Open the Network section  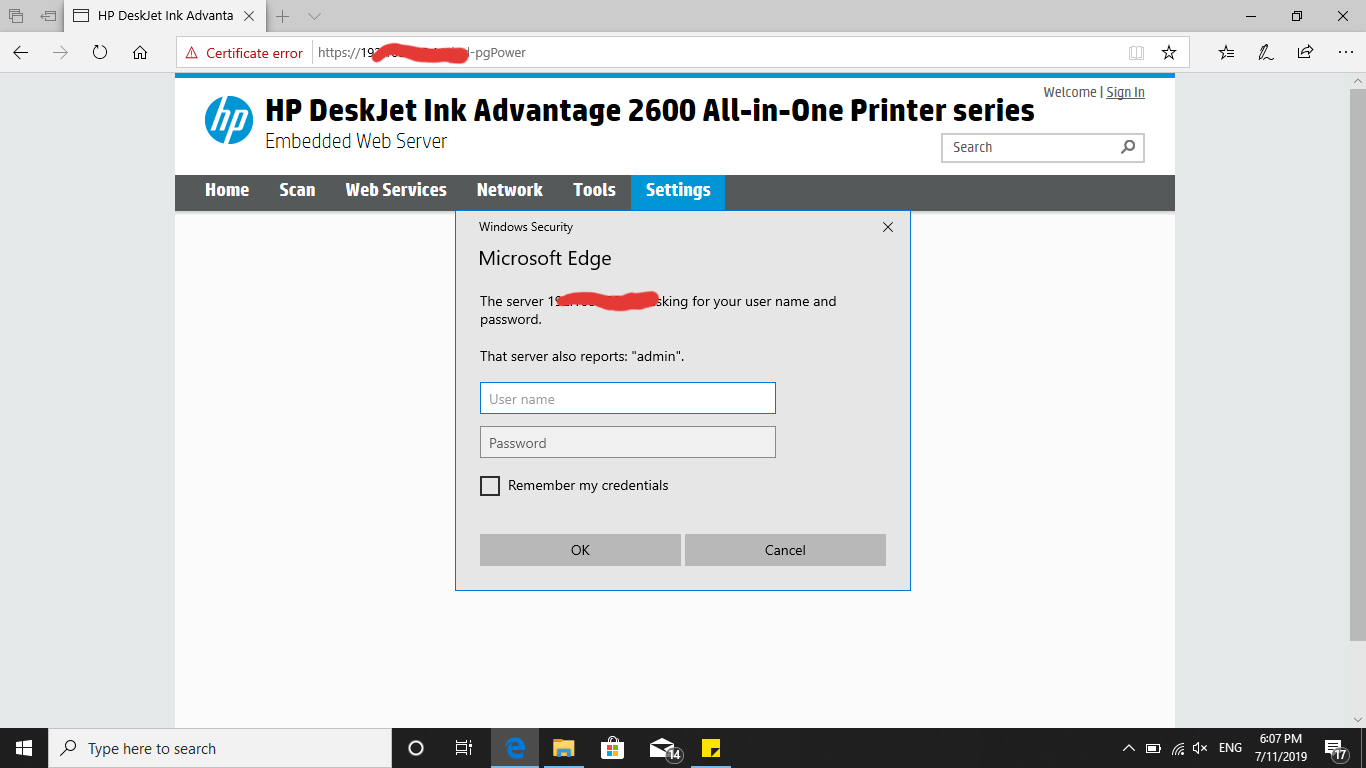509,191
